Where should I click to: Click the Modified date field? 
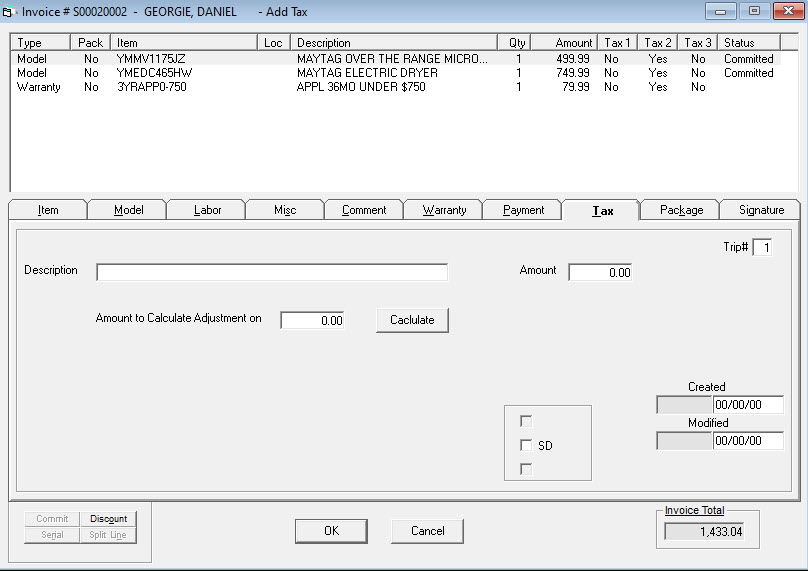[x=748, y=441]
